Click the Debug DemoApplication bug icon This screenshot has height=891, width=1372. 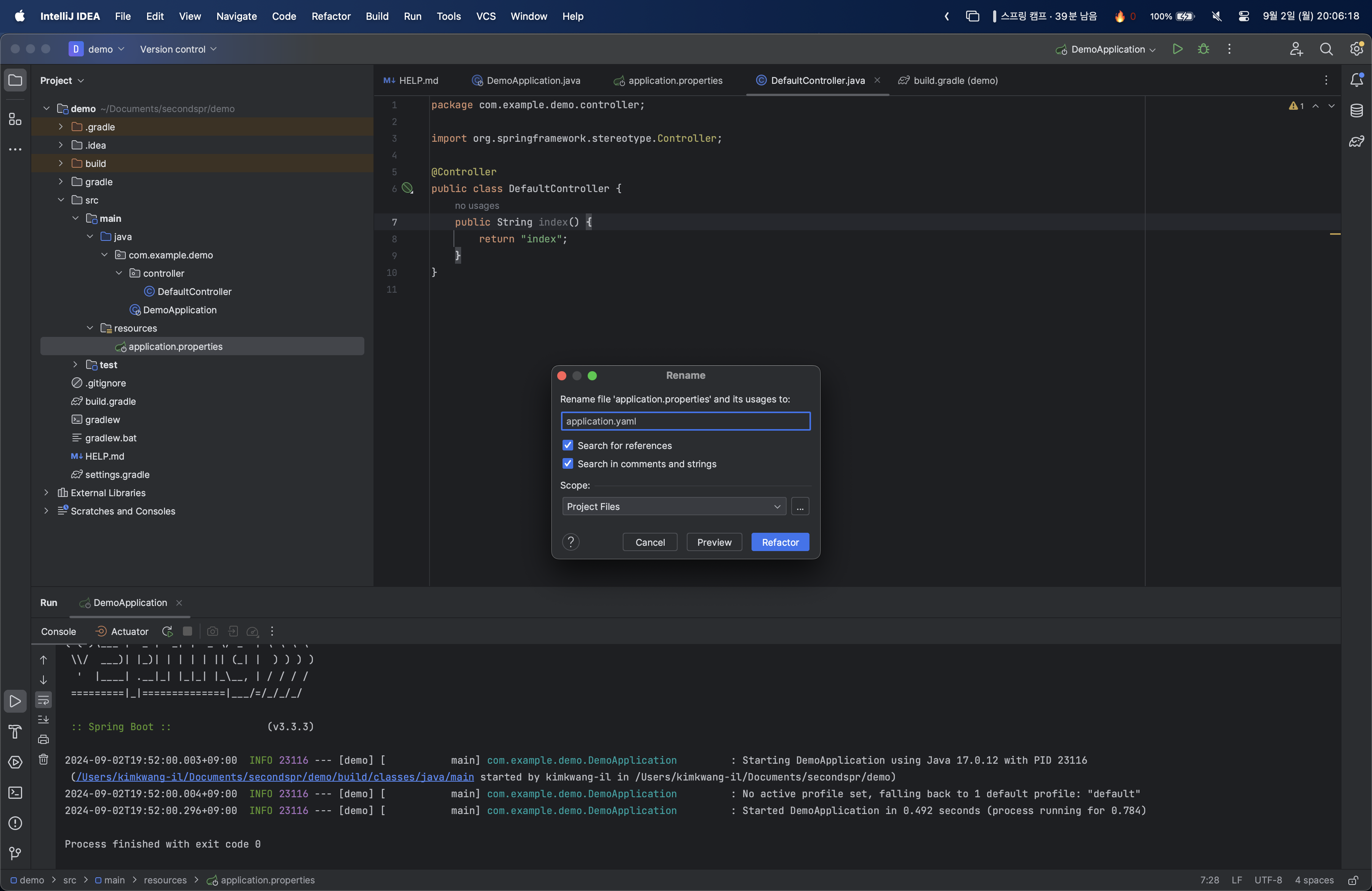pos(1203,49)
